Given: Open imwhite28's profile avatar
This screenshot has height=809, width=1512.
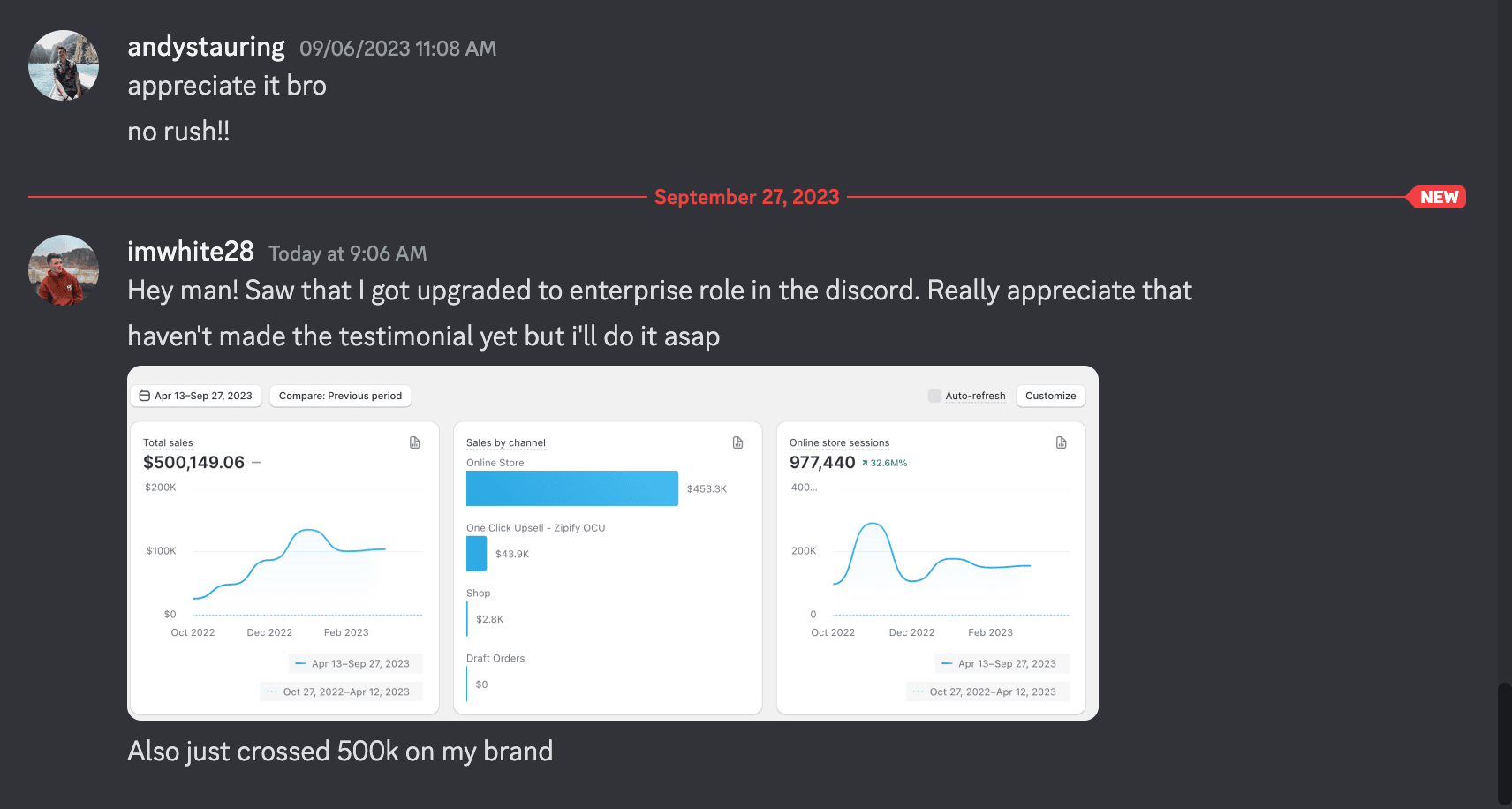Looking at the screenshot, I should click(x=64, y=270).
